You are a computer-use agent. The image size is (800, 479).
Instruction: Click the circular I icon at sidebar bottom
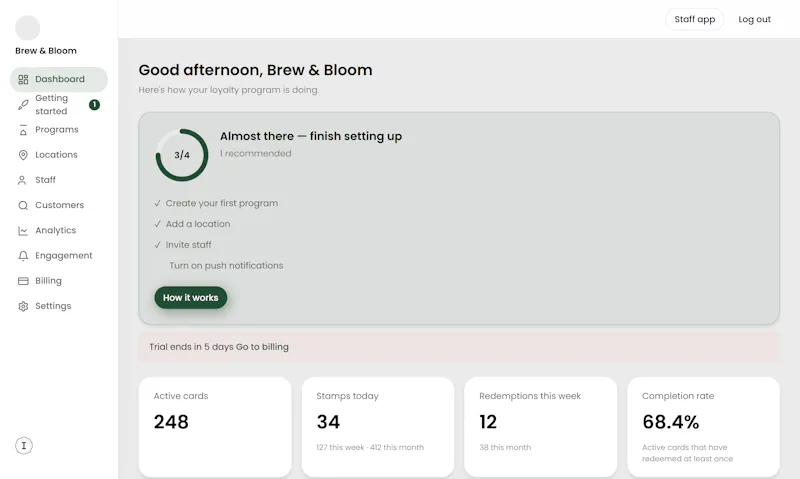pyautogui.click(x=23, y=446)
